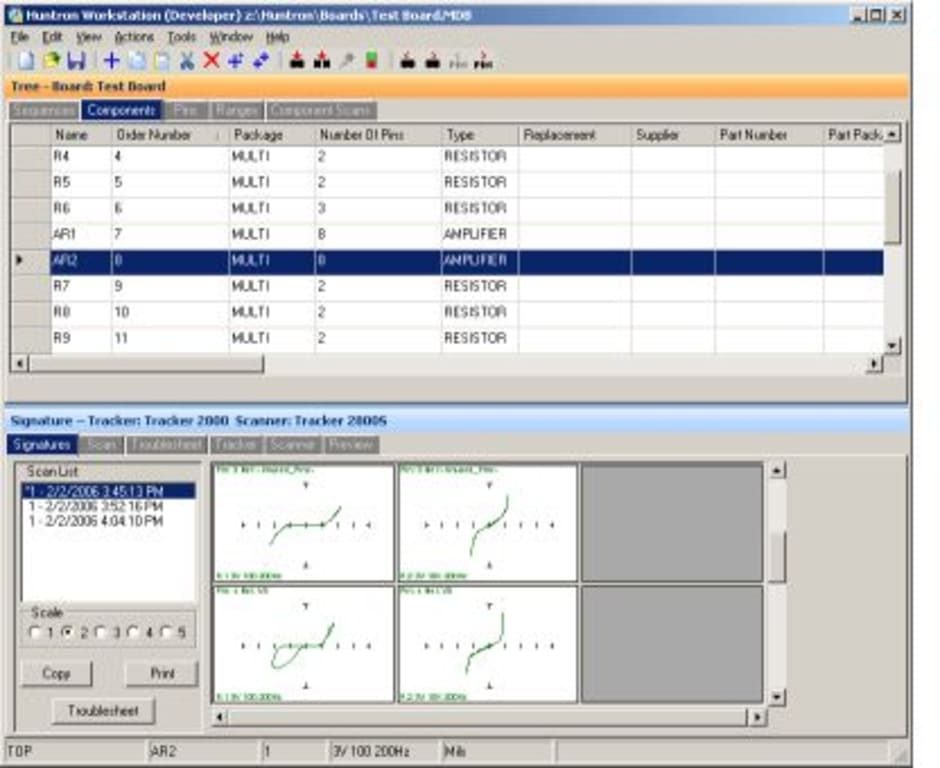940x768 pixels.
Task: Click the bottom-left looped signature graph thumbnail
Action: [x=304, y=644]
